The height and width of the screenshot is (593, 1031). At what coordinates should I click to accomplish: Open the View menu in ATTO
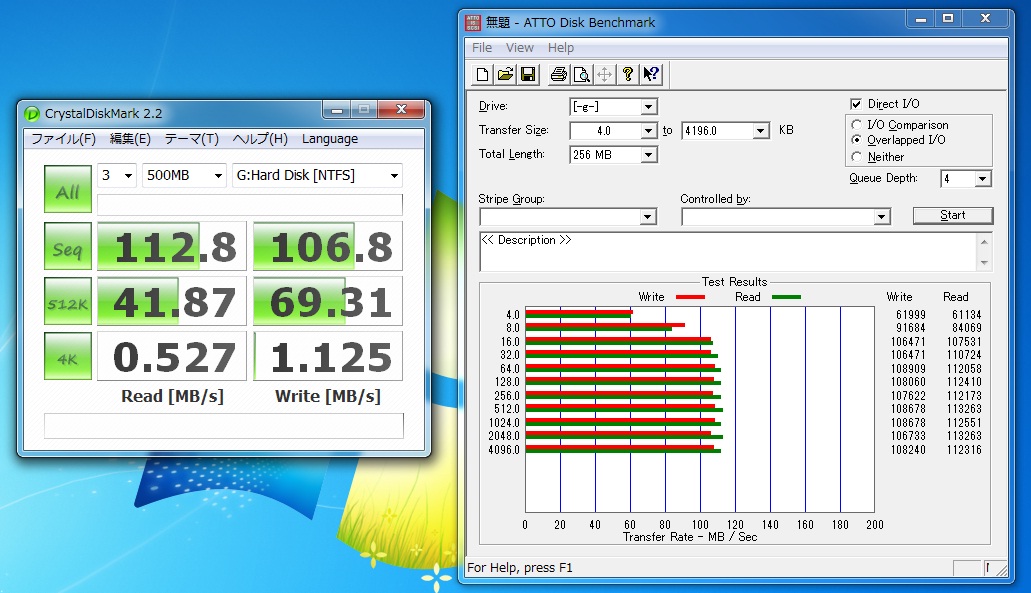519,47
